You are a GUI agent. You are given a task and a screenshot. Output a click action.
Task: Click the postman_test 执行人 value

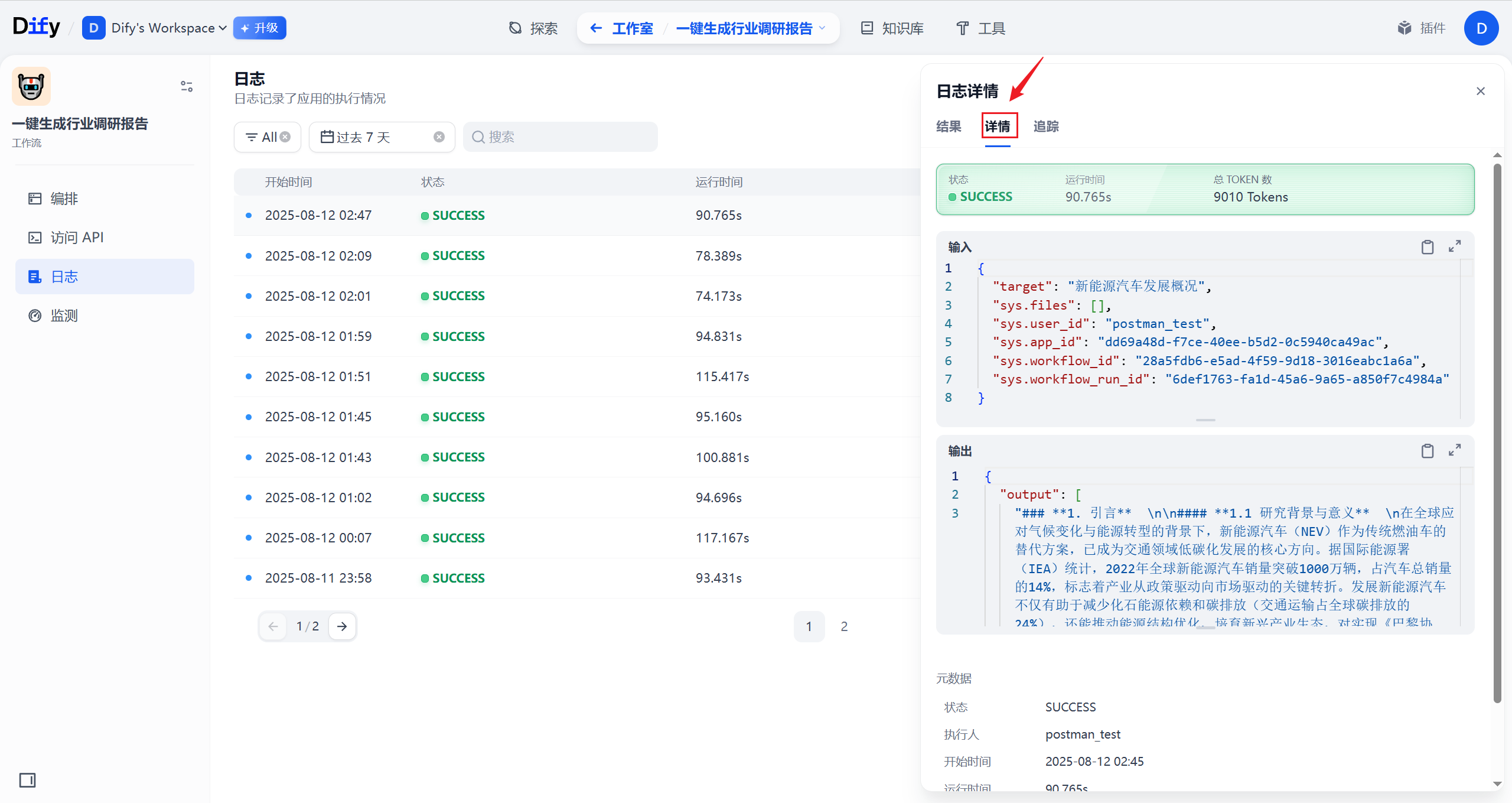1083,734
